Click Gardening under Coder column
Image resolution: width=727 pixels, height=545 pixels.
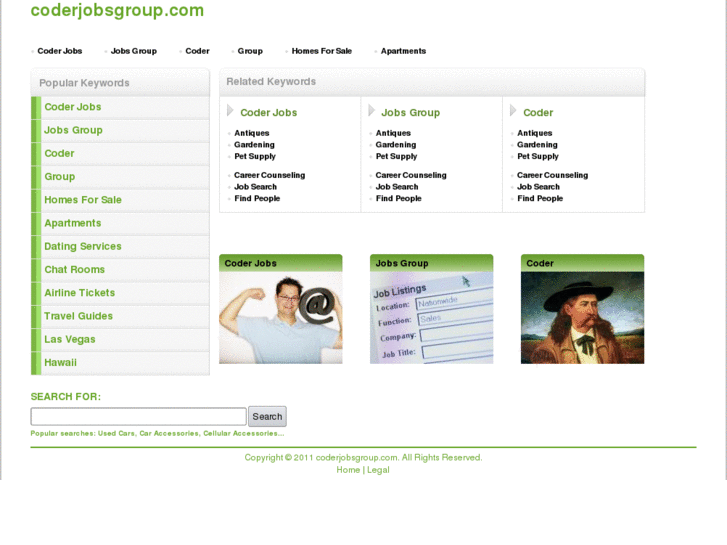point(537,145)
